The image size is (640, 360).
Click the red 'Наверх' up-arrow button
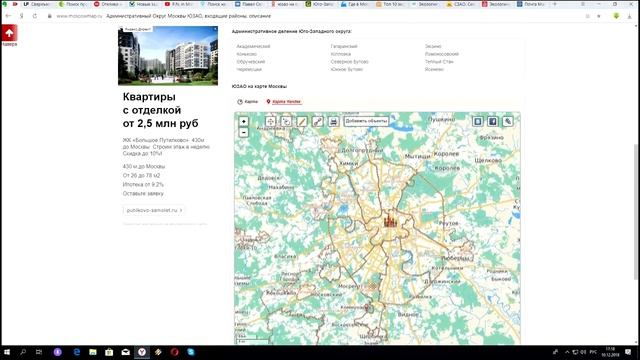pos(9,33)
